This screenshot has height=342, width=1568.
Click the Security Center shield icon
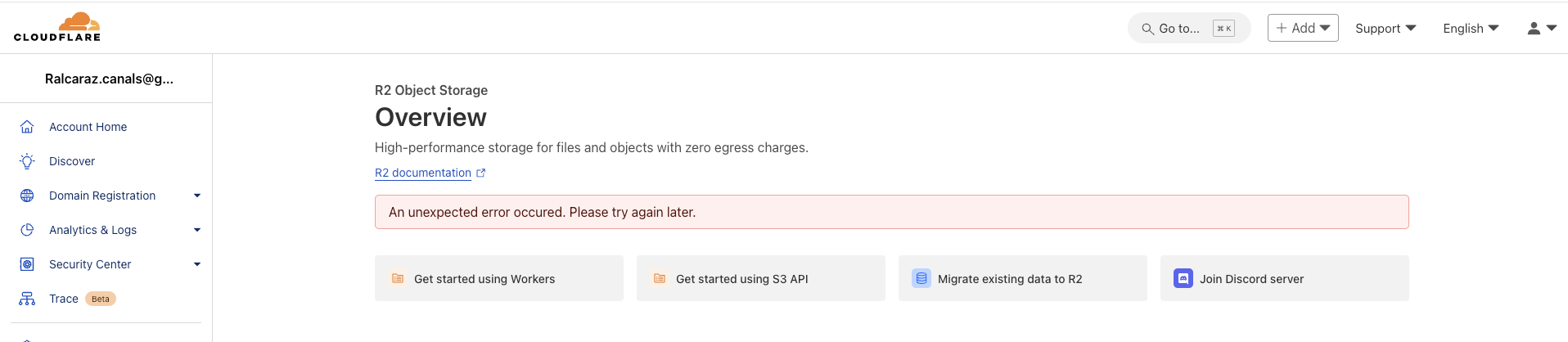(x=27, y=264)
